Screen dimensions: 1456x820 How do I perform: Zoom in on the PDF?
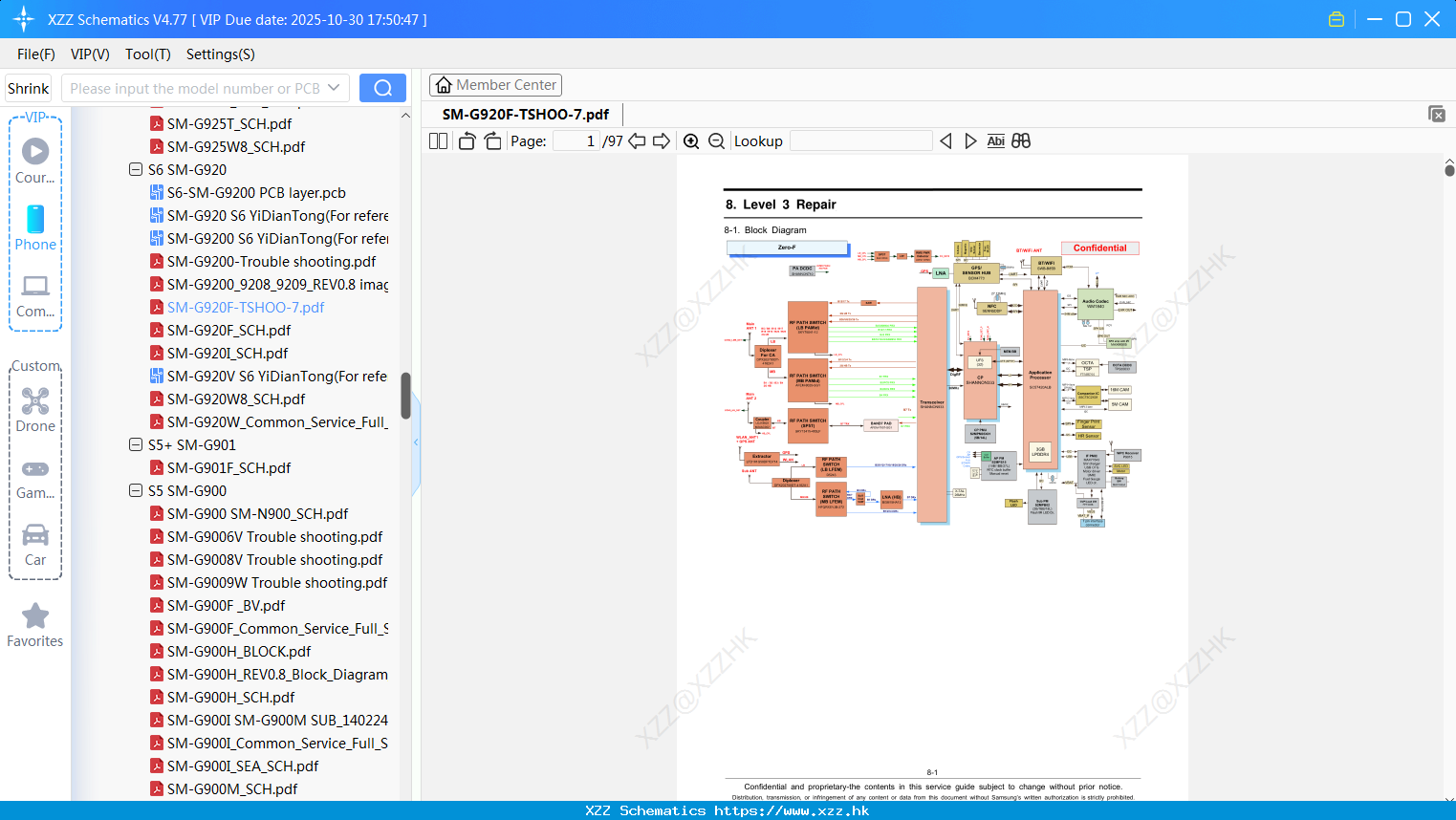coord(691,141)
